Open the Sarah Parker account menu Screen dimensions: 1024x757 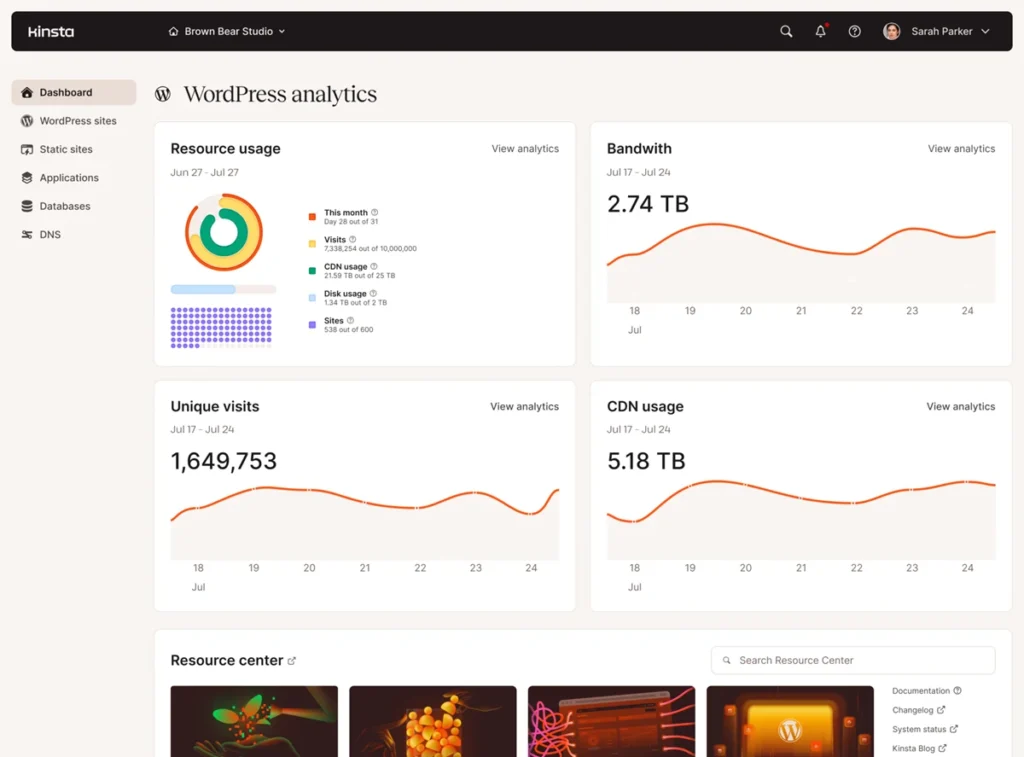tap(938, 31)
